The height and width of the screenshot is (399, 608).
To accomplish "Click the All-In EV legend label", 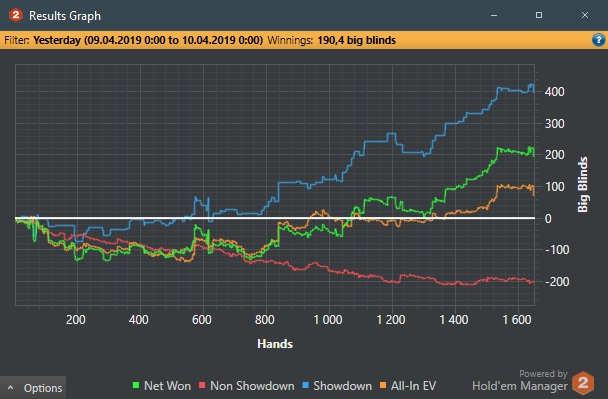I will (x=413, y=386).
